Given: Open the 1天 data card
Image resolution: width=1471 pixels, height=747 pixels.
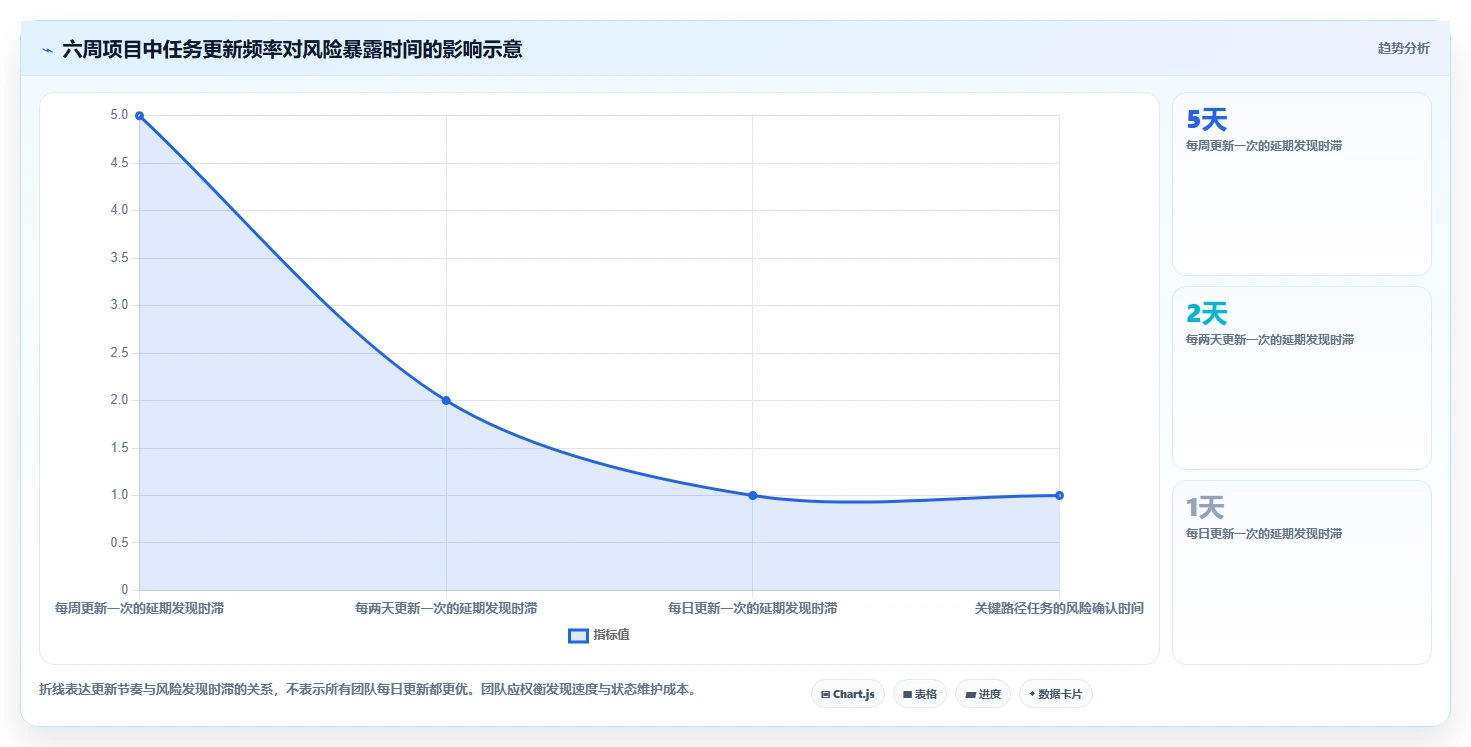Looking at the screenshot, I should (x=1301, y=572).
